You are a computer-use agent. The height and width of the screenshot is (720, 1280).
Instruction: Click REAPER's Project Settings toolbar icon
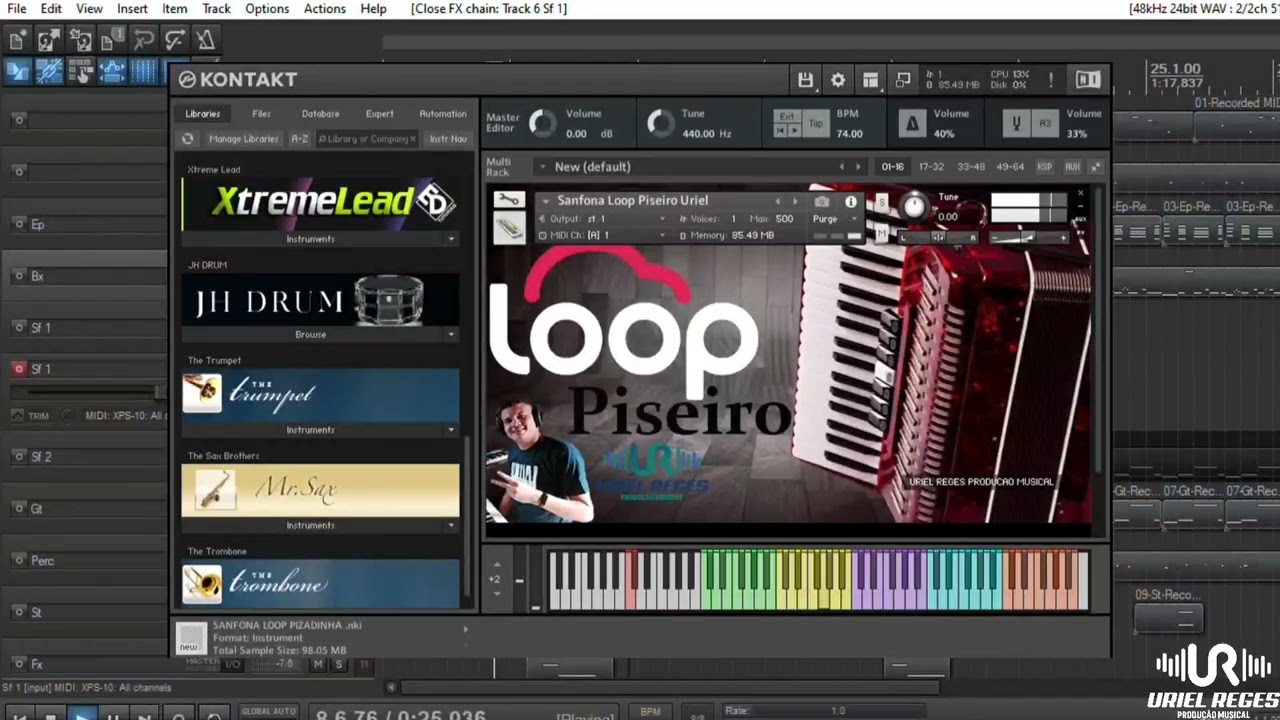tap(111, 41)
